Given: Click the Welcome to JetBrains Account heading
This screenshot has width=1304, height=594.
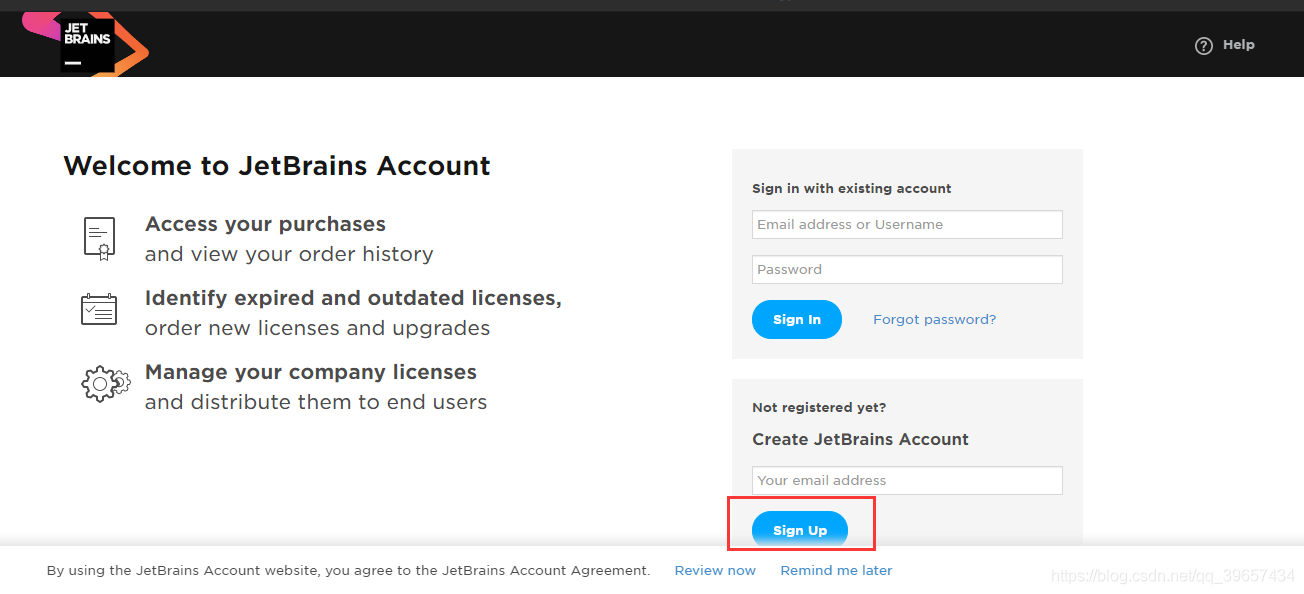Looking at the screenshot, I should [x=277, y=166].
